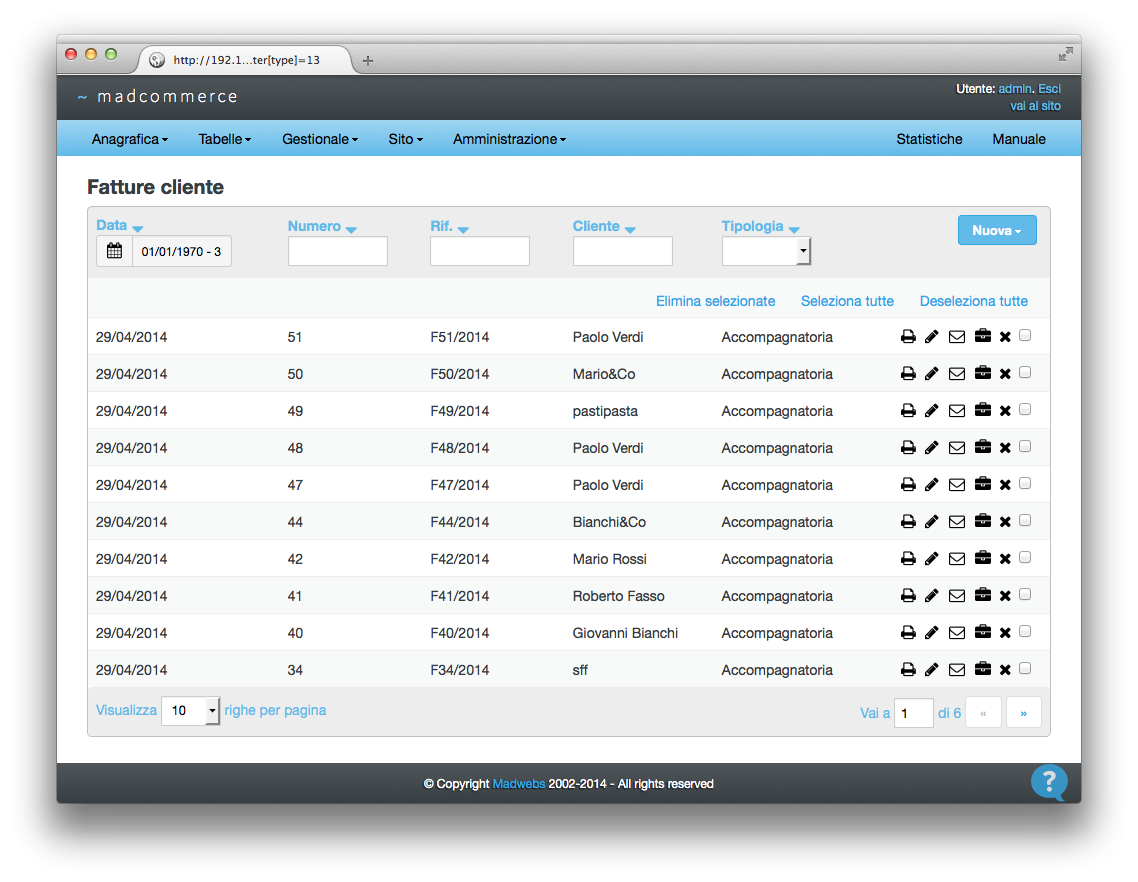
Task: Edit invoice F50/2014 with pencil icon
Action: tap(932, 374)
